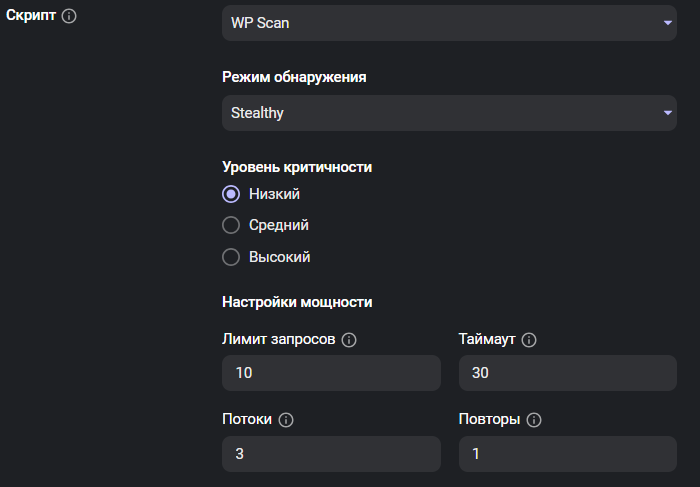Click the Настройки мощности heading
Viewport: 700px width, 487px height.
pos(297,302)
